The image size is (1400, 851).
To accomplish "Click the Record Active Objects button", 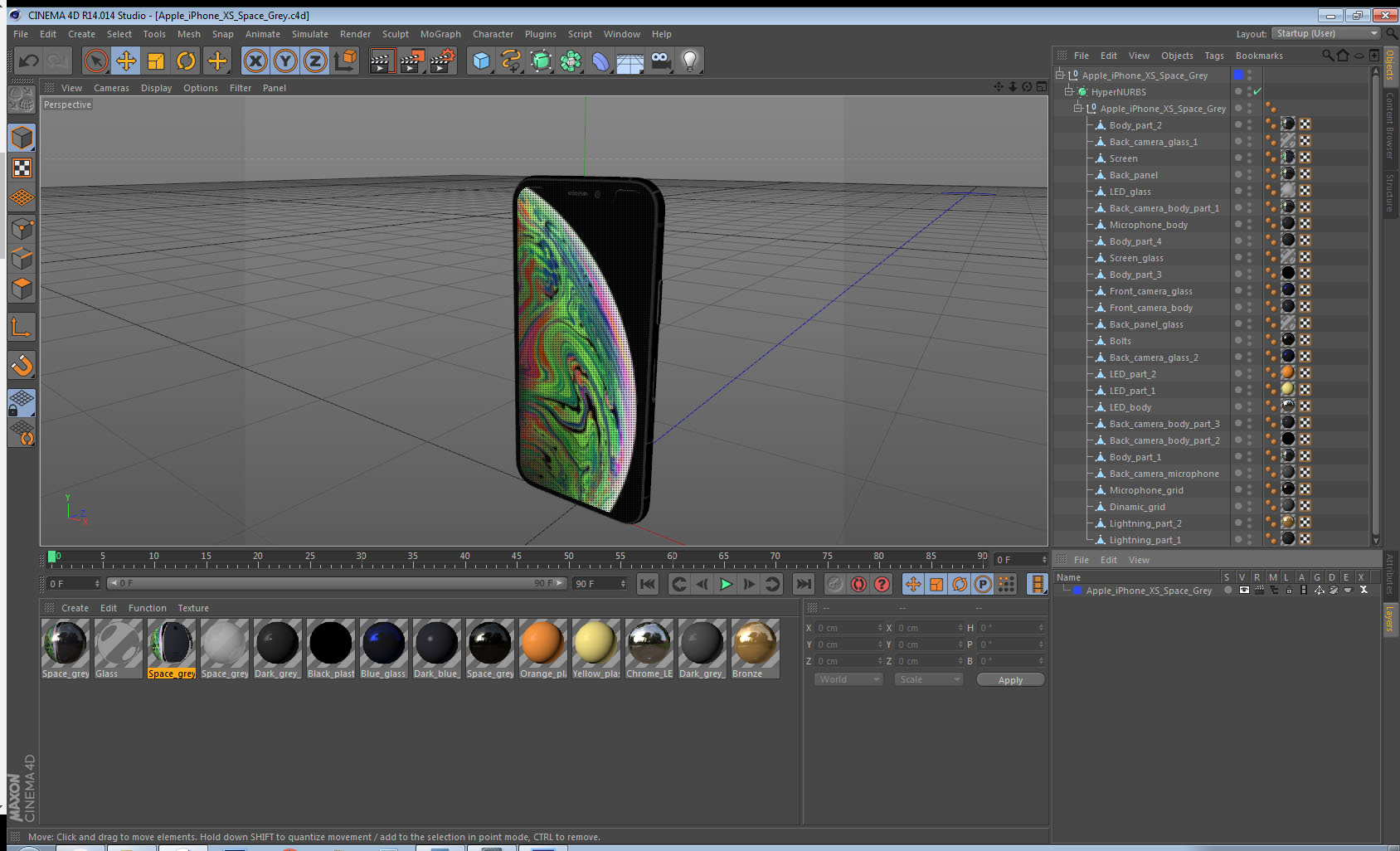I will click(x=835, y=584).
